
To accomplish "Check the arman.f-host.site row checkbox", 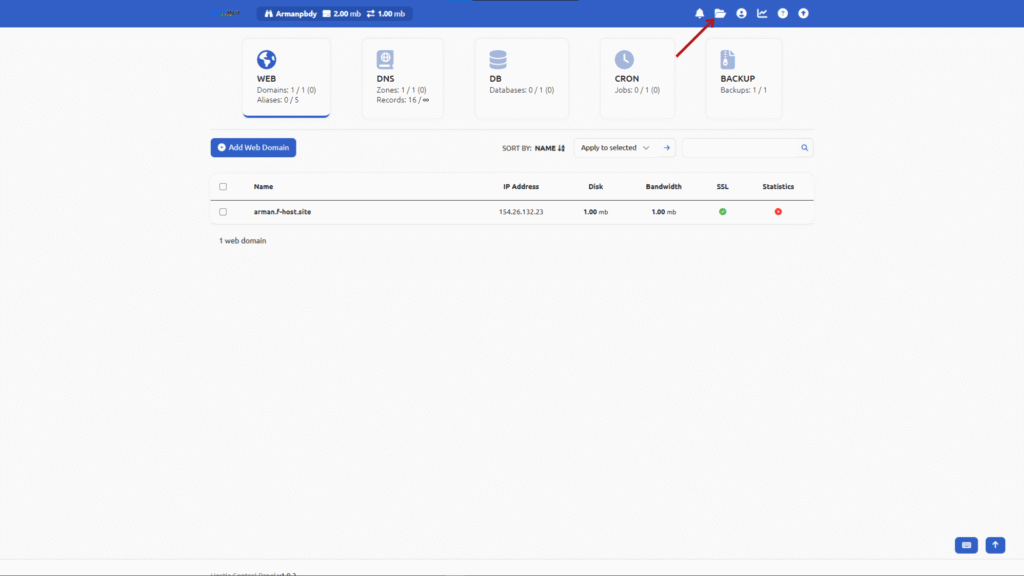I will (223, 212).
